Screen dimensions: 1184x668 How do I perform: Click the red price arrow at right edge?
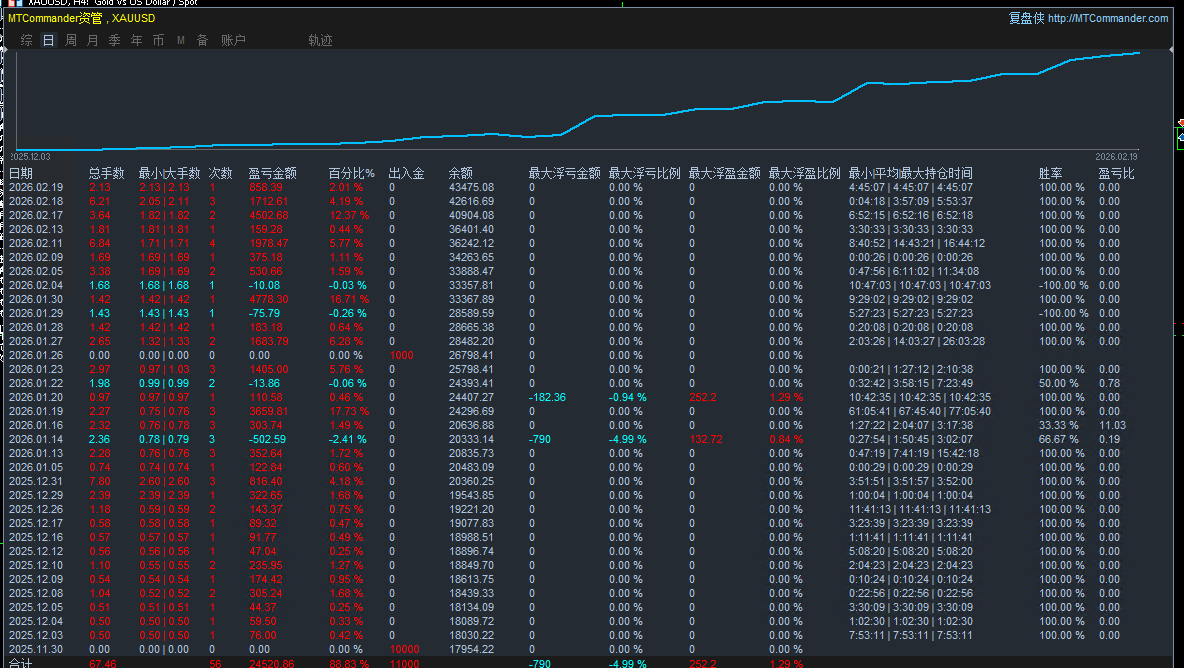[x=1180, y=122]
